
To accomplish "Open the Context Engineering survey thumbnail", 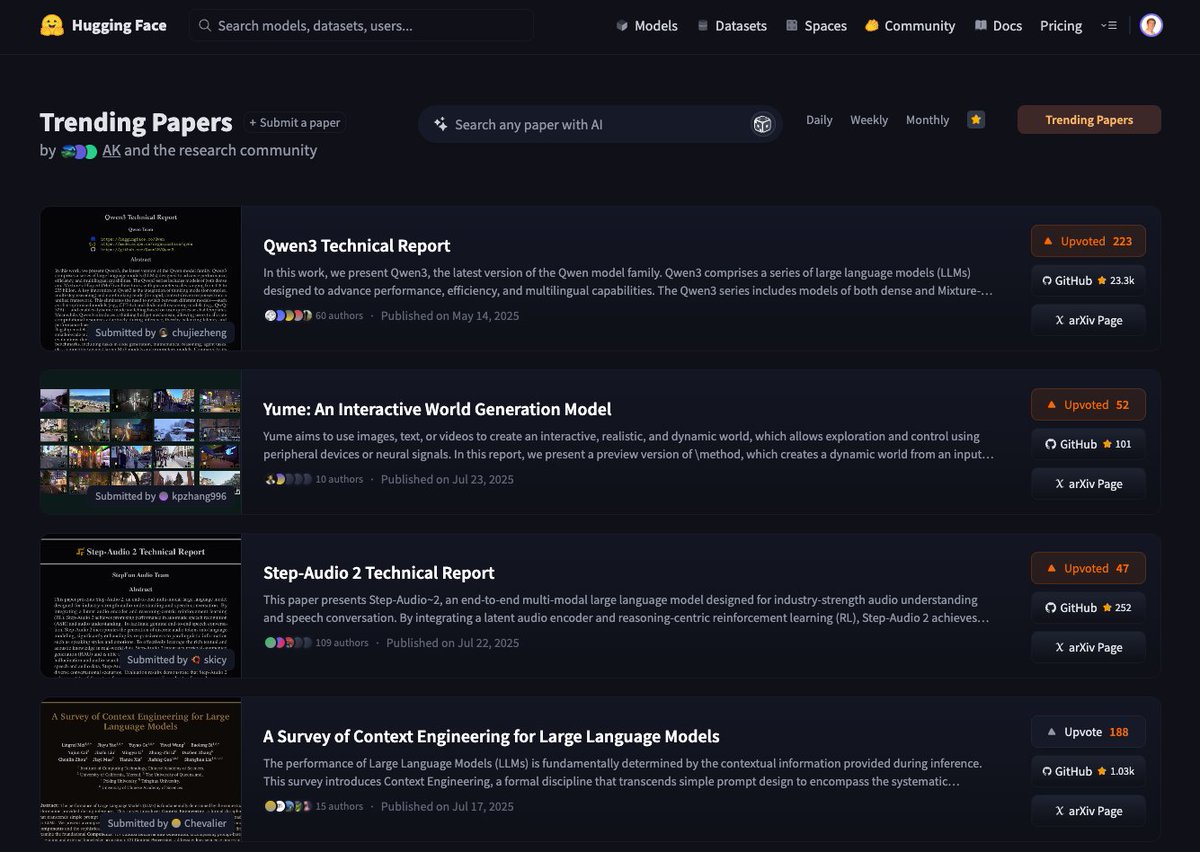I will click(140, 769).
